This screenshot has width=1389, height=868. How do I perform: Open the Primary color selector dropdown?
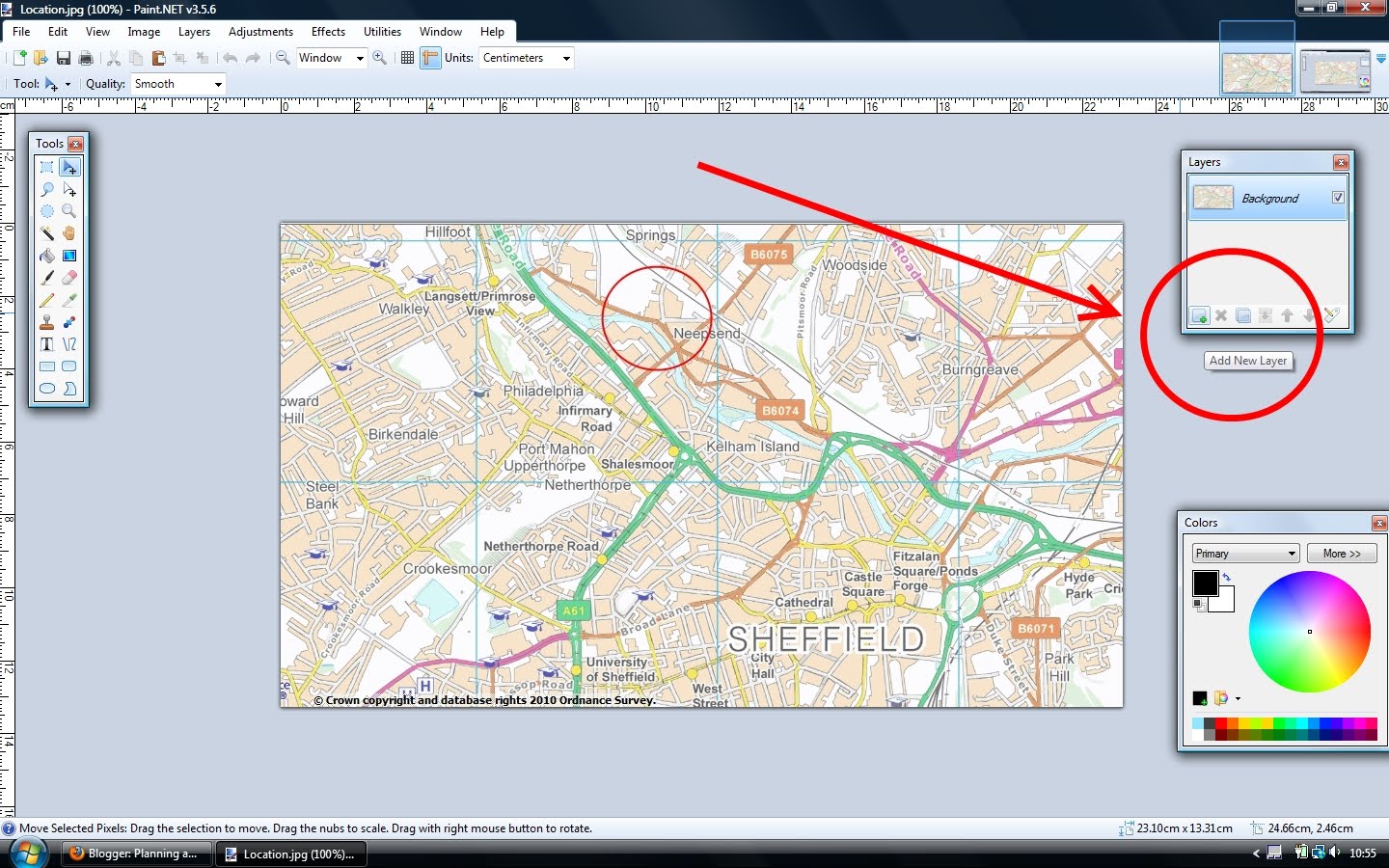click(x=1245, y=554)
